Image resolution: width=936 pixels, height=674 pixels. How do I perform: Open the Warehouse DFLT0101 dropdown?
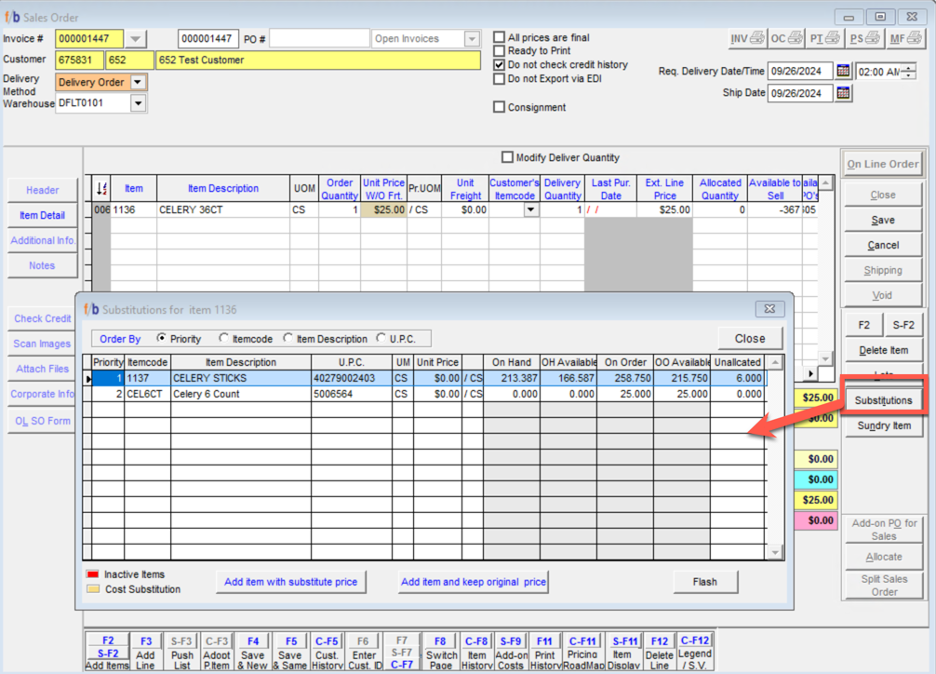pyautogui.click(x=138, y=103)
